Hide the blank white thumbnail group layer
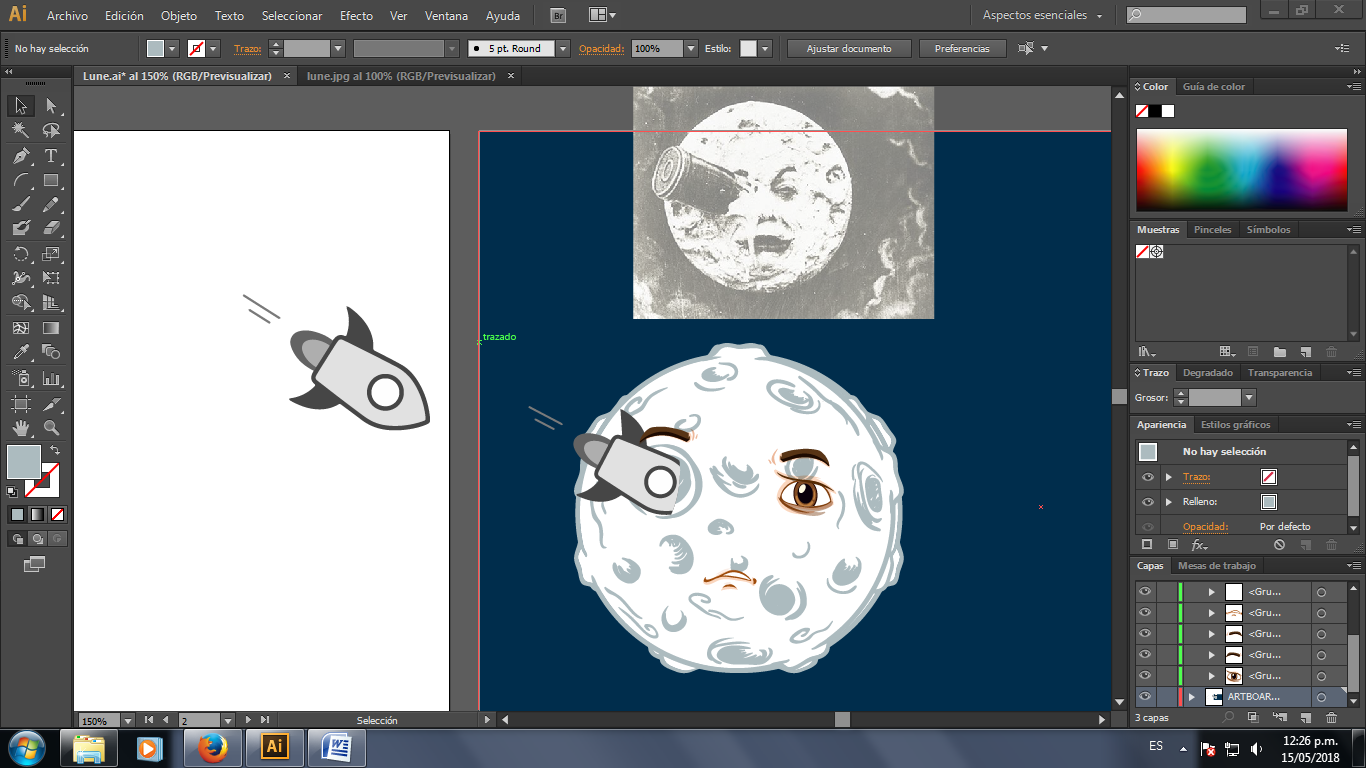The height and width of the screenshot is (768, 1366). point(1145,591)
